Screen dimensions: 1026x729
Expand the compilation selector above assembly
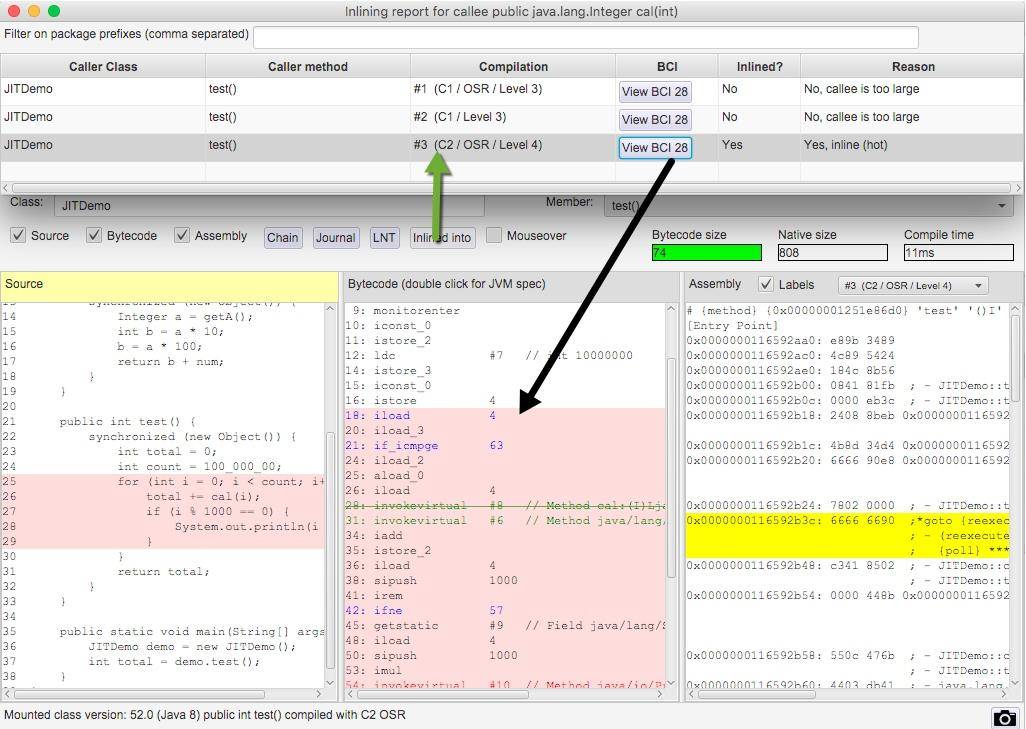[x=912, y=285]
